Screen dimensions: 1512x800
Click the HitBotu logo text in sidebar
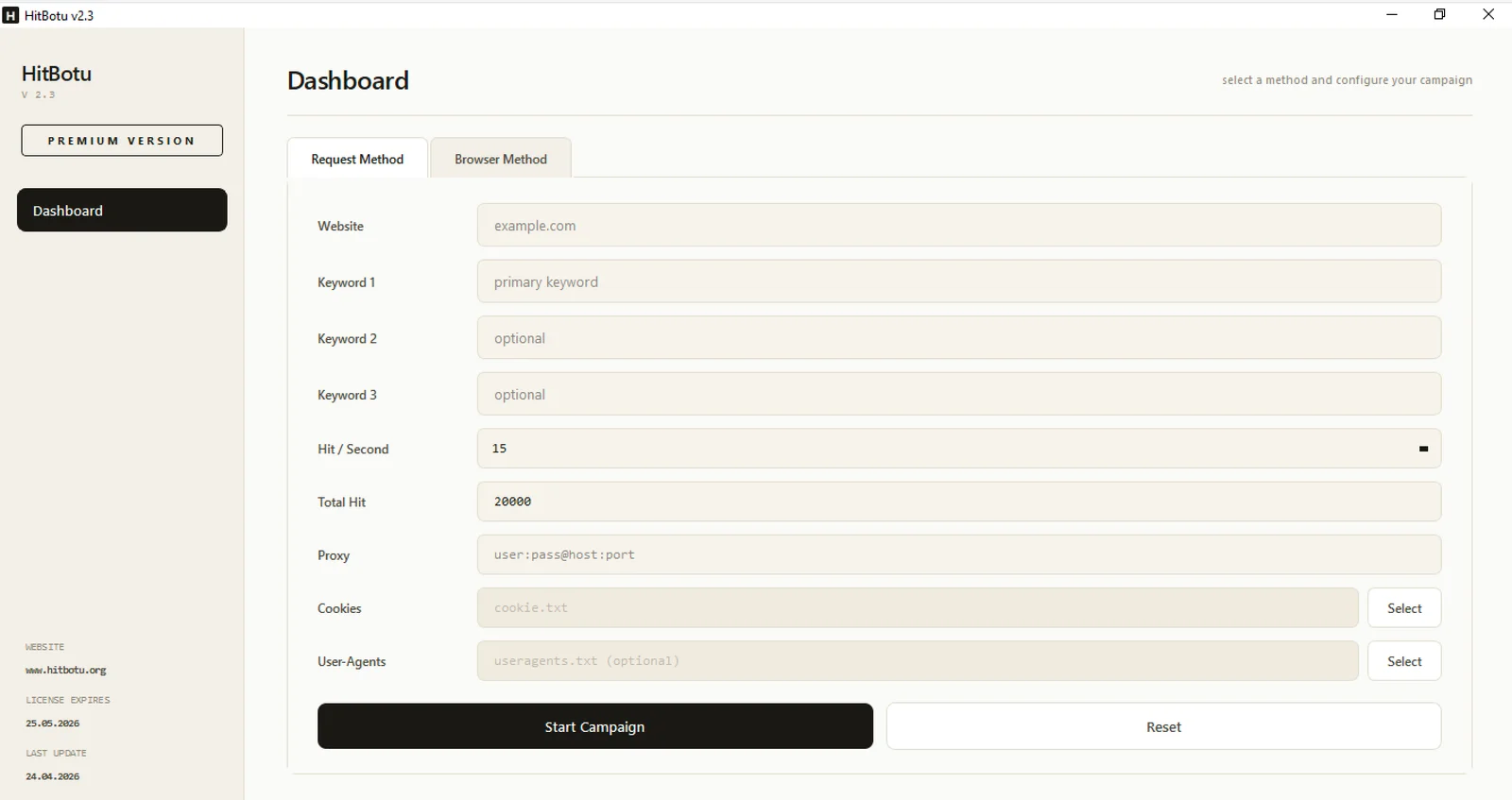[x=57, y=74]
